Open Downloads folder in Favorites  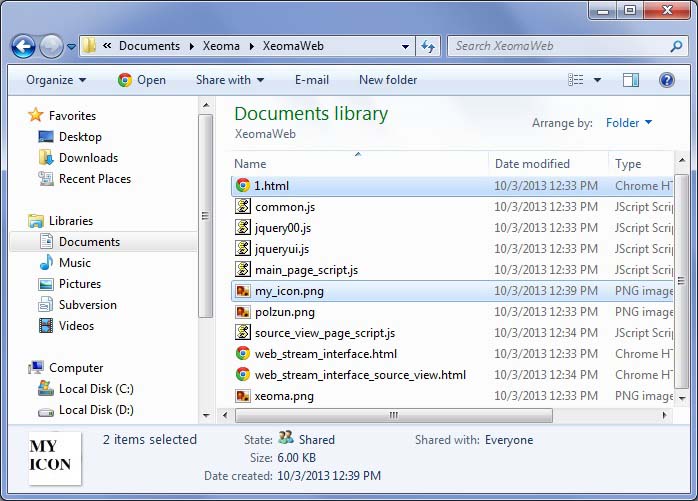click(x=88, y=158)
